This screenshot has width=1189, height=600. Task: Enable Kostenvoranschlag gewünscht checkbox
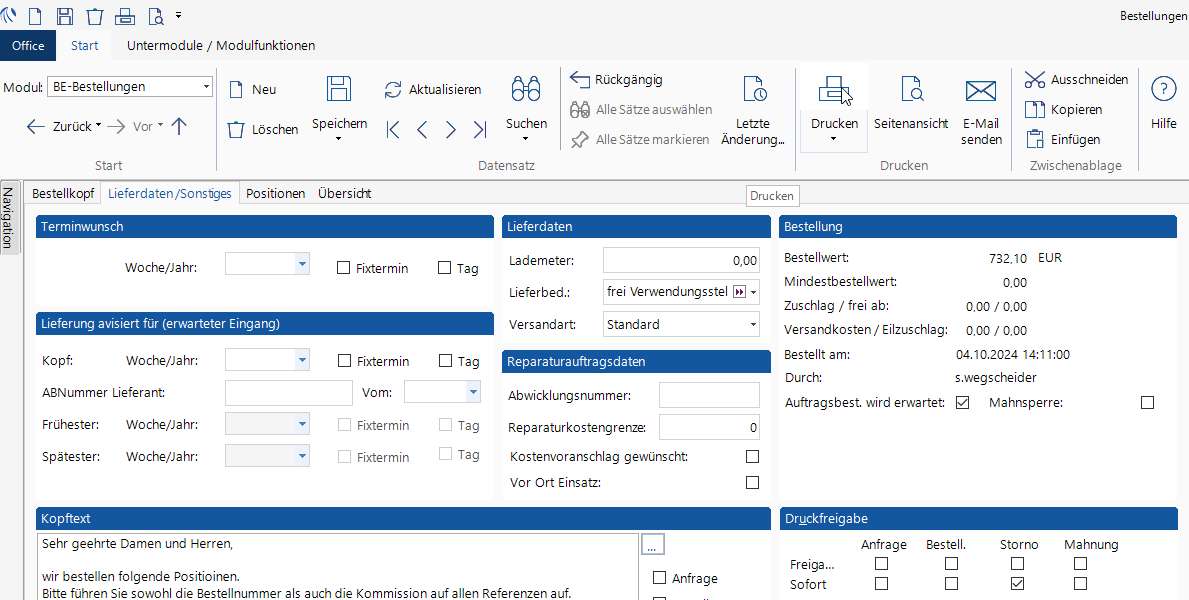click(x=752, y=457)
